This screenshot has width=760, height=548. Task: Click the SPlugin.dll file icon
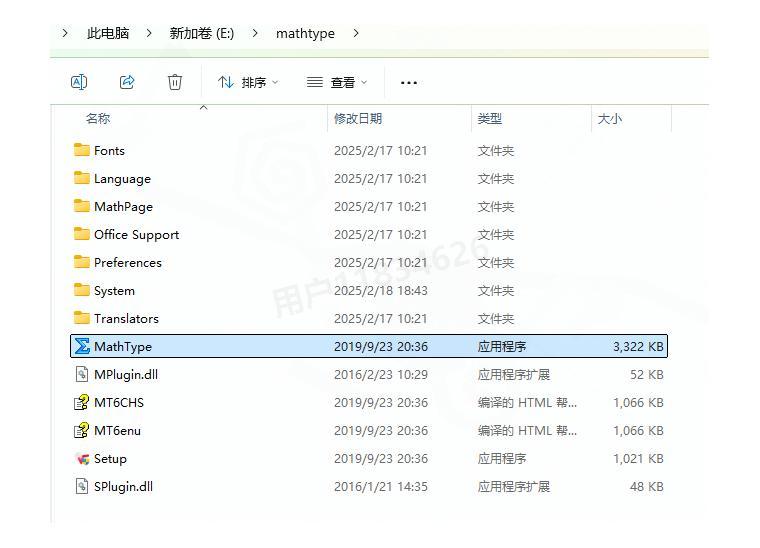point(82,486)
